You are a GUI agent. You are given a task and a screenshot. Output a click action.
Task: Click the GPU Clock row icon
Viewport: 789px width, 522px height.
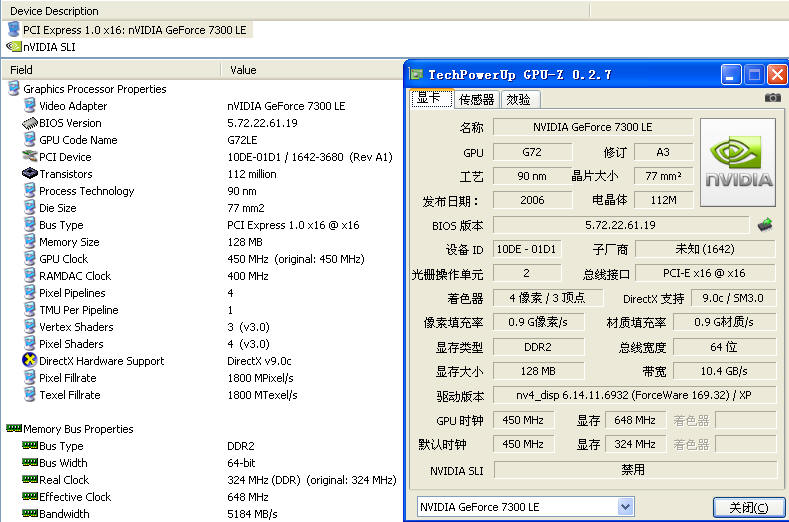pyautogui.click(x=30, y=259)
